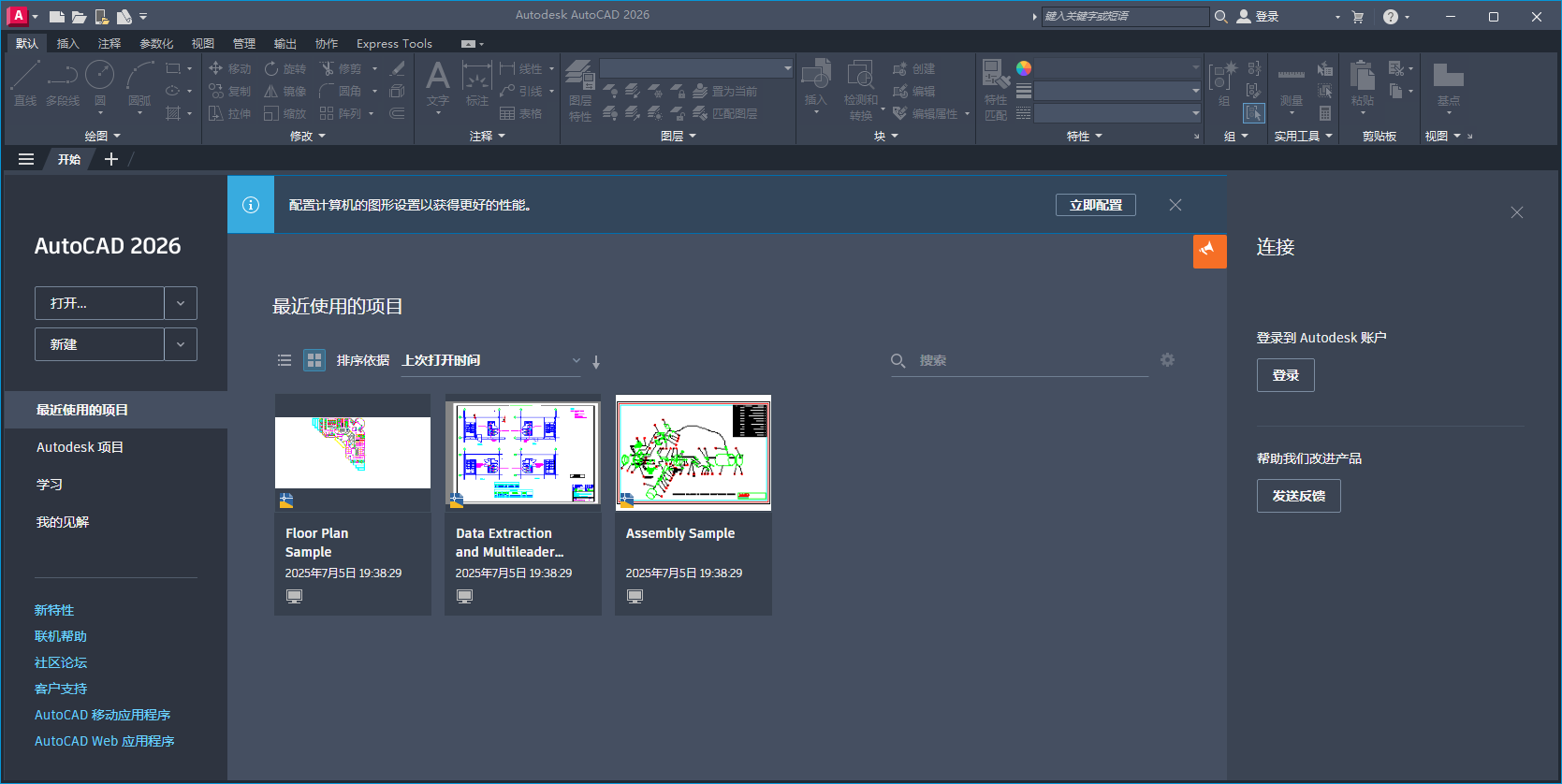Open the sort-by (上次打开时间) dropdown
Viewport: 1562px width, 784px height.
click(x=490, y=360)
